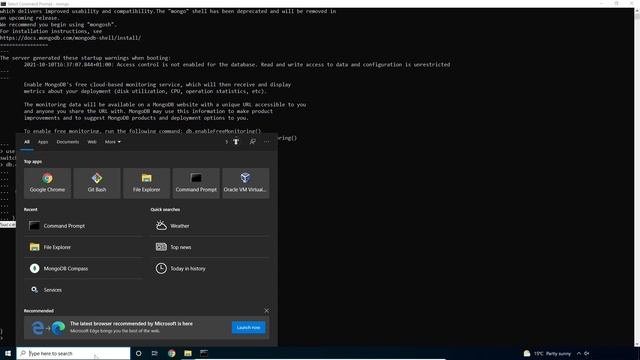Image resolution: width=640 pixels, height=360 pixels.
Task: Launch Oracle VM VirtualBox tile
Action: pos(246,183)
